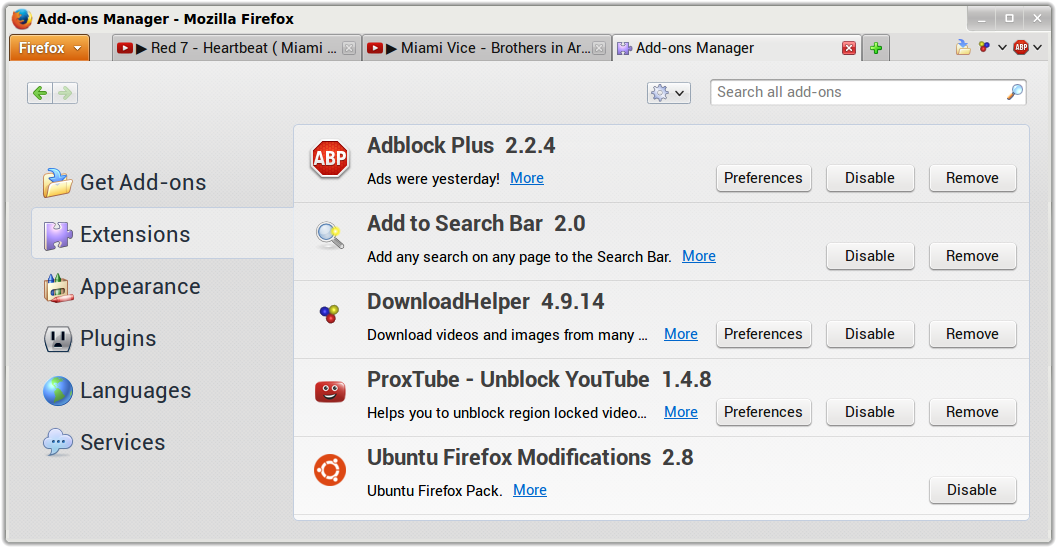The image size is (1057, 548).
Task: Click the Ubuntu Firefox Modifications logo icon
Action: coord(330,470)
